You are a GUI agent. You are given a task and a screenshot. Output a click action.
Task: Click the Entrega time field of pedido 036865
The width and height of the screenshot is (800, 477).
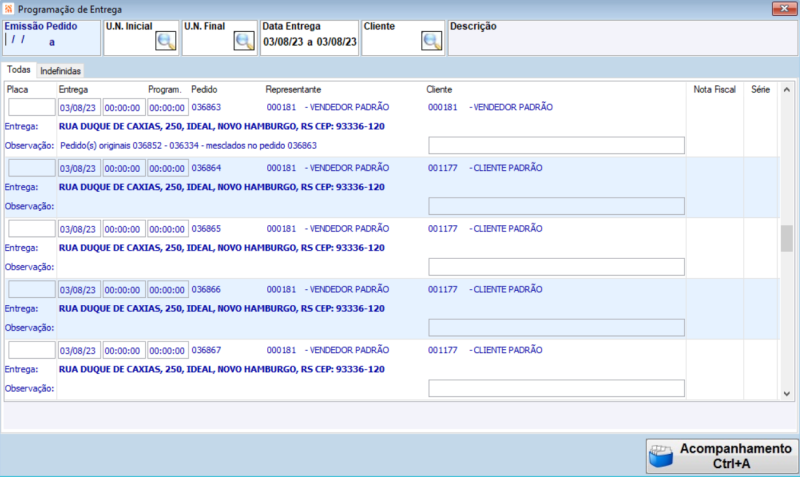124,229
